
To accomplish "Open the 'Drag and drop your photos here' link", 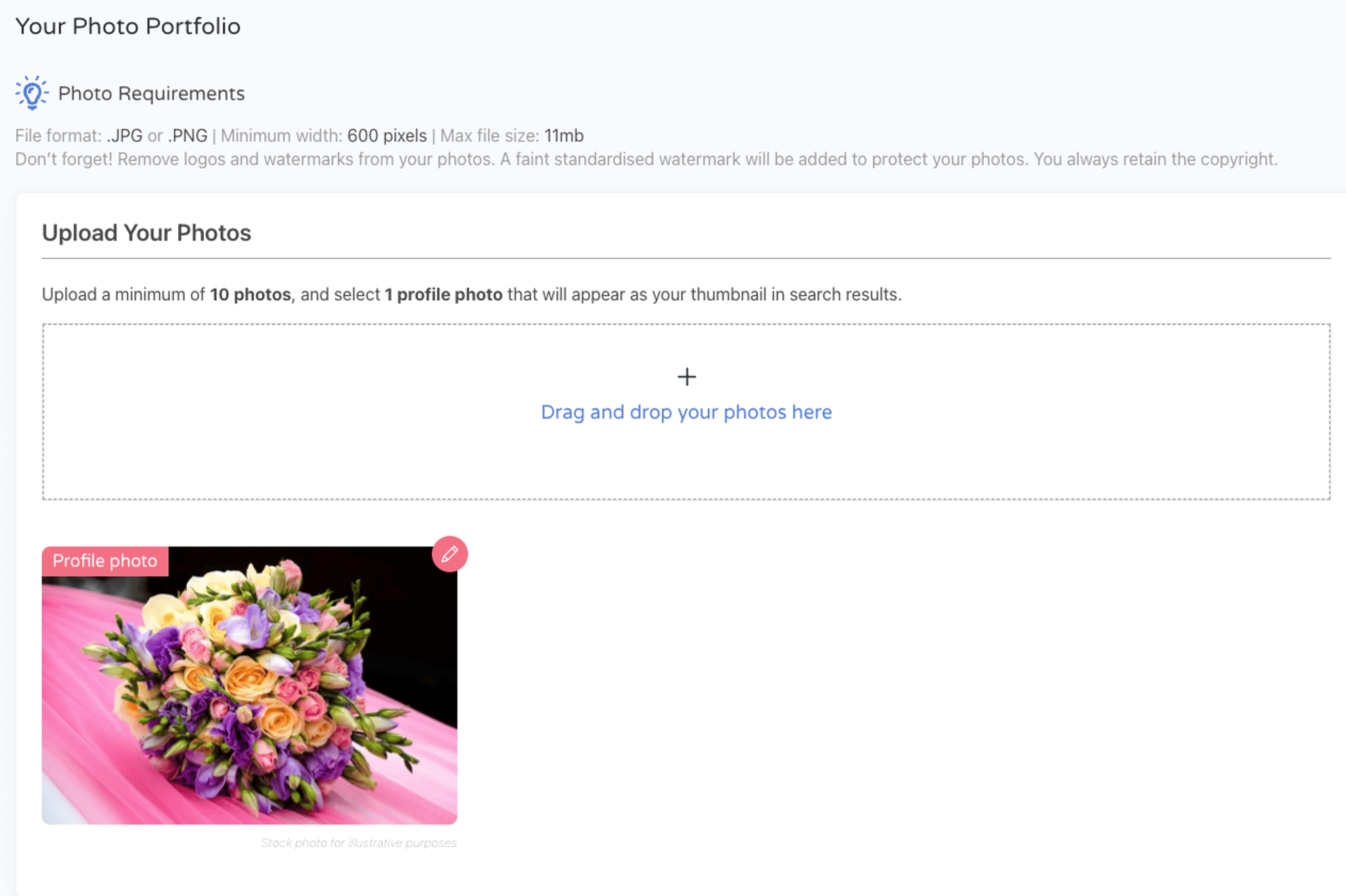I will (686, 412).
